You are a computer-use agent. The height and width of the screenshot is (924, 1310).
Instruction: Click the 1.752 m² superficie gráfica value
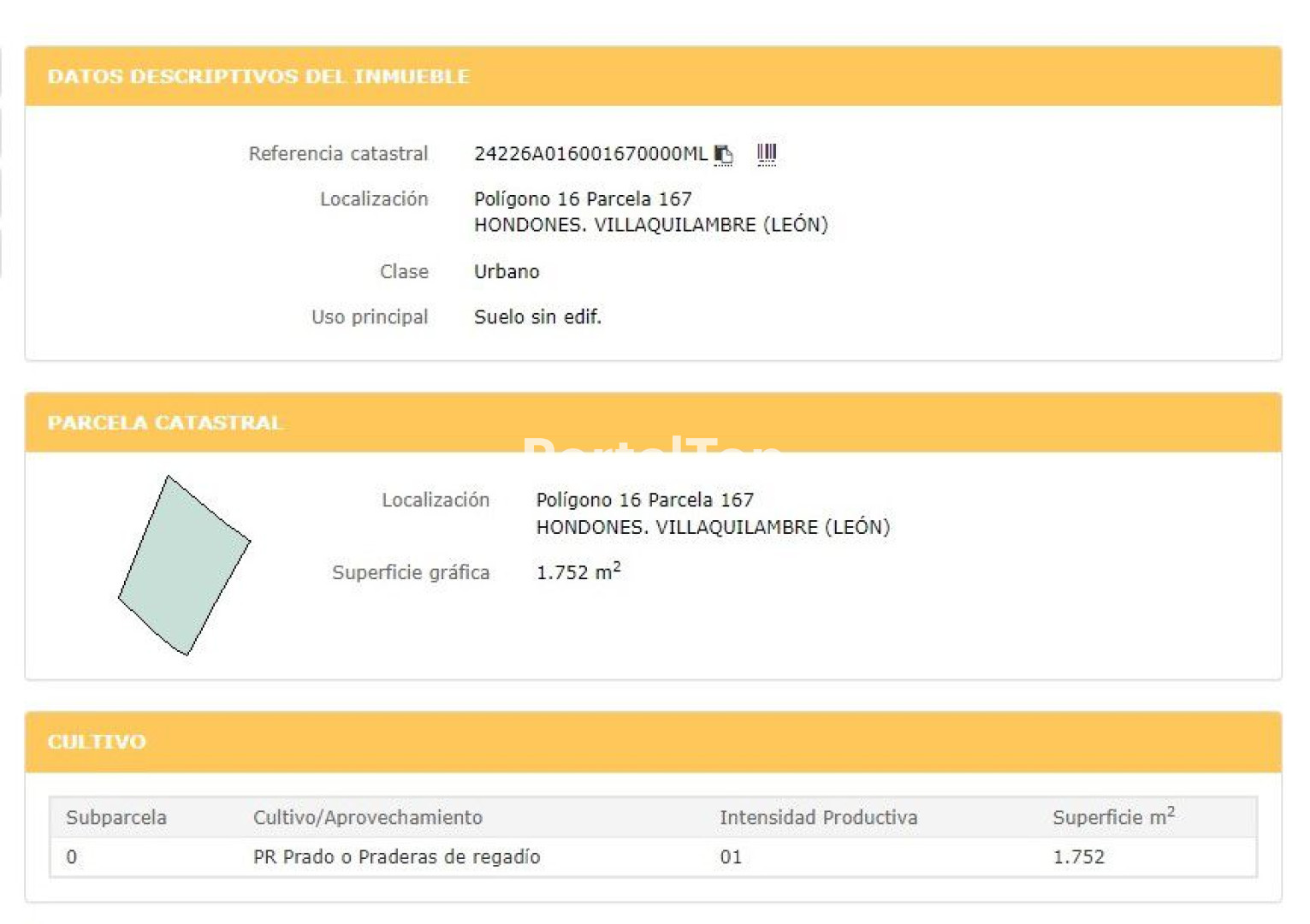(578, 572)
